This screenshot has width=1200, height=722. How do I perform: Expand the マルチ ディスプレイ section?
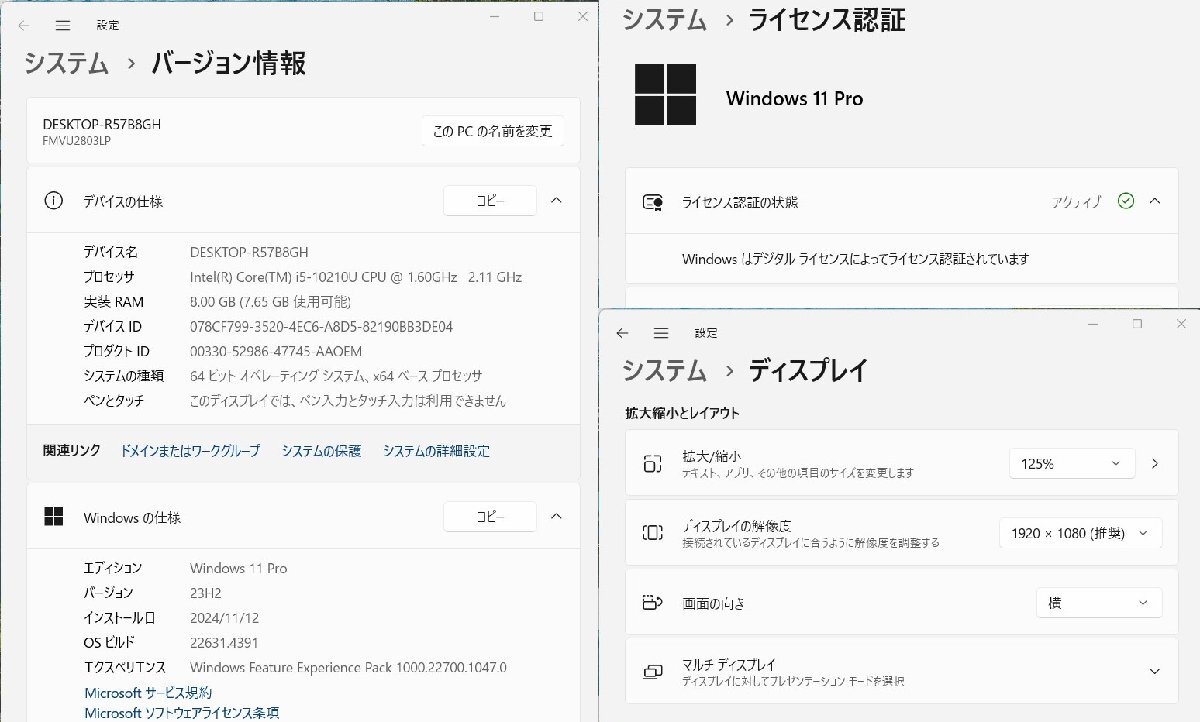click(x=1155, y=672)
